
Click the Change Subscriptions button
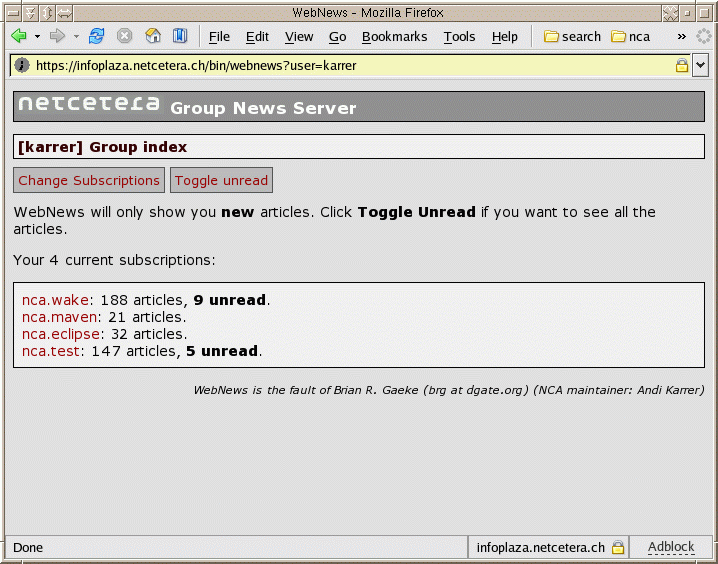point(89,180)
